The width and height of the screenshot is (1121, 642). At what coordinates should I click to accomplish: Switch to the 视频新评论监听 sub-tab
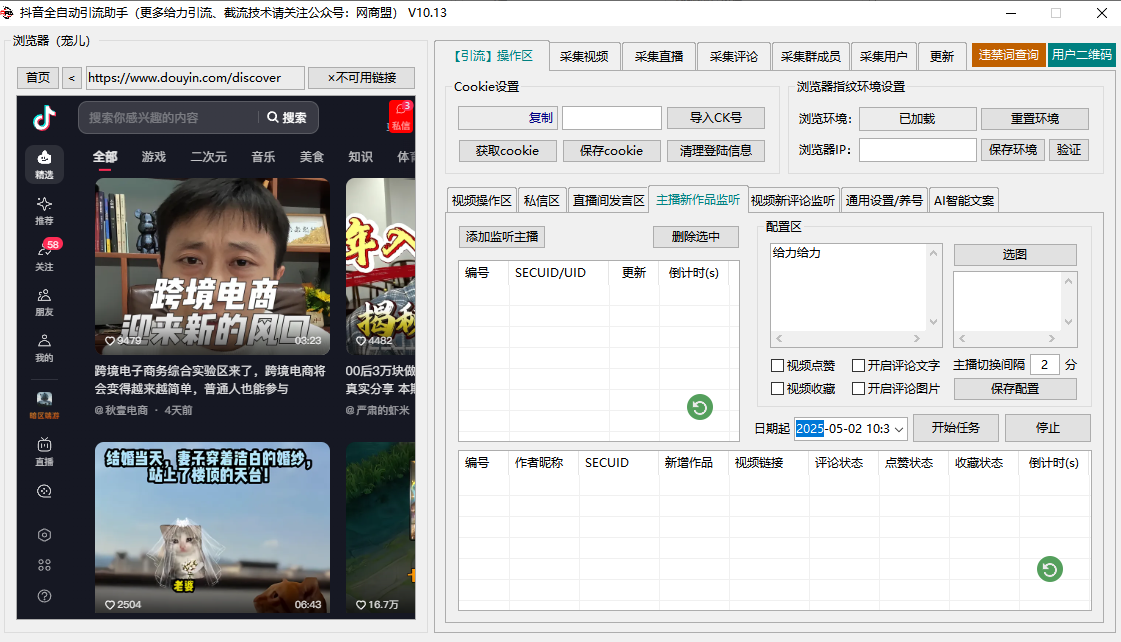[792, 201]
